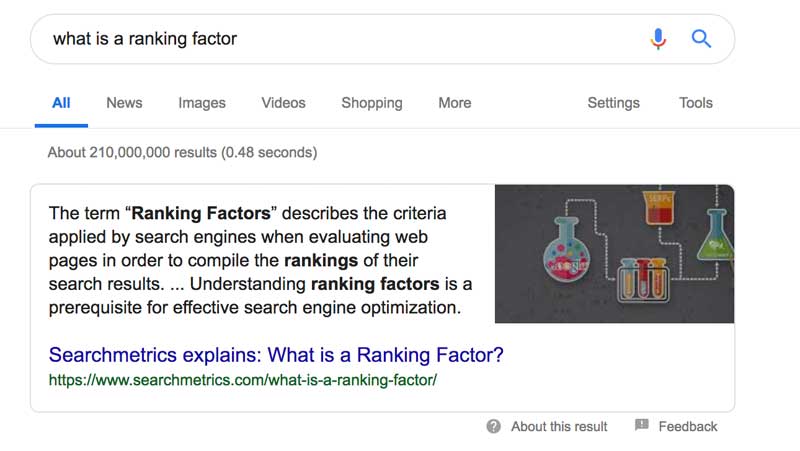Open the About this result link
Viewport: 800px width, 451px height.
pyautogui.click(x=559, y=426)
